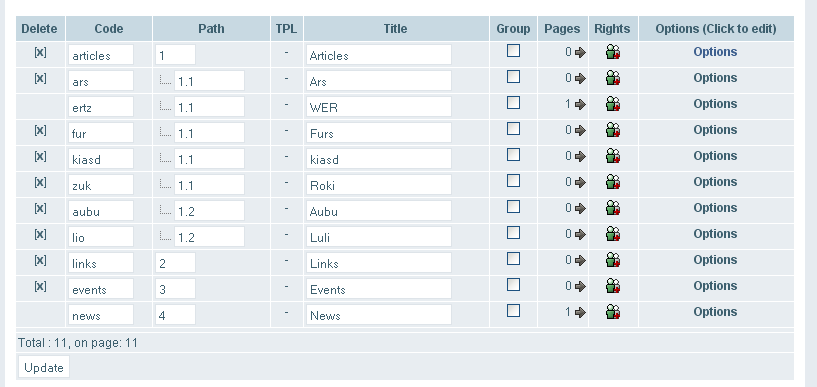
Task: Open rights icon for the kiasd row
Action: pos(613,156)
